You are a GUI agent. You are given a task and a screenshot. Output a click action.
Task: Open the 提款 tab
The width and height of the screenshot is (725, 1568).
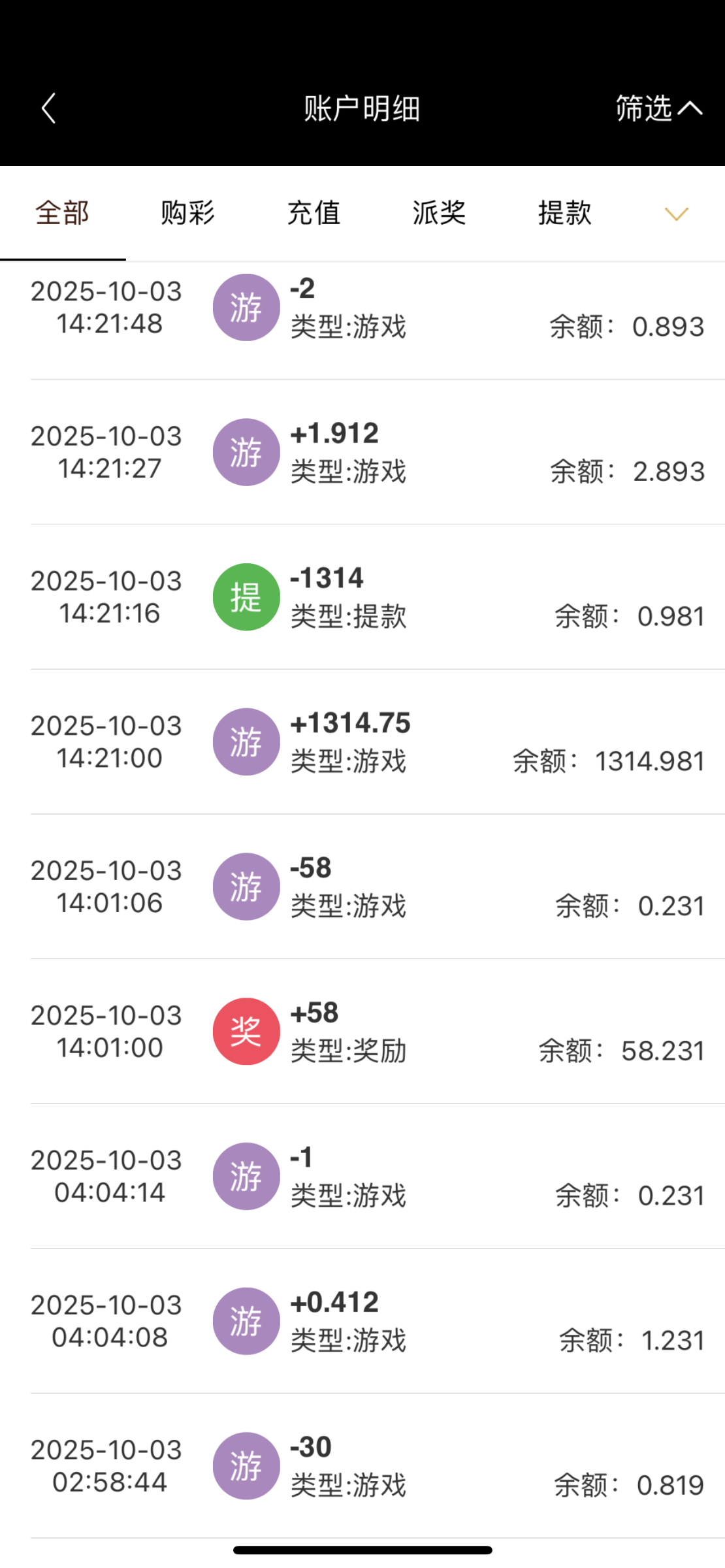point(564,213)
